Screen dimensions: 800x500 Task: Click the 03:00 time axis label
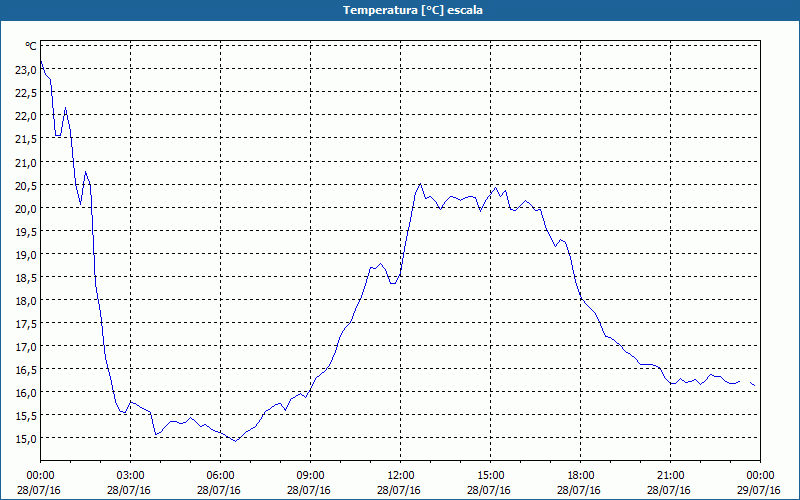point(130,476)
